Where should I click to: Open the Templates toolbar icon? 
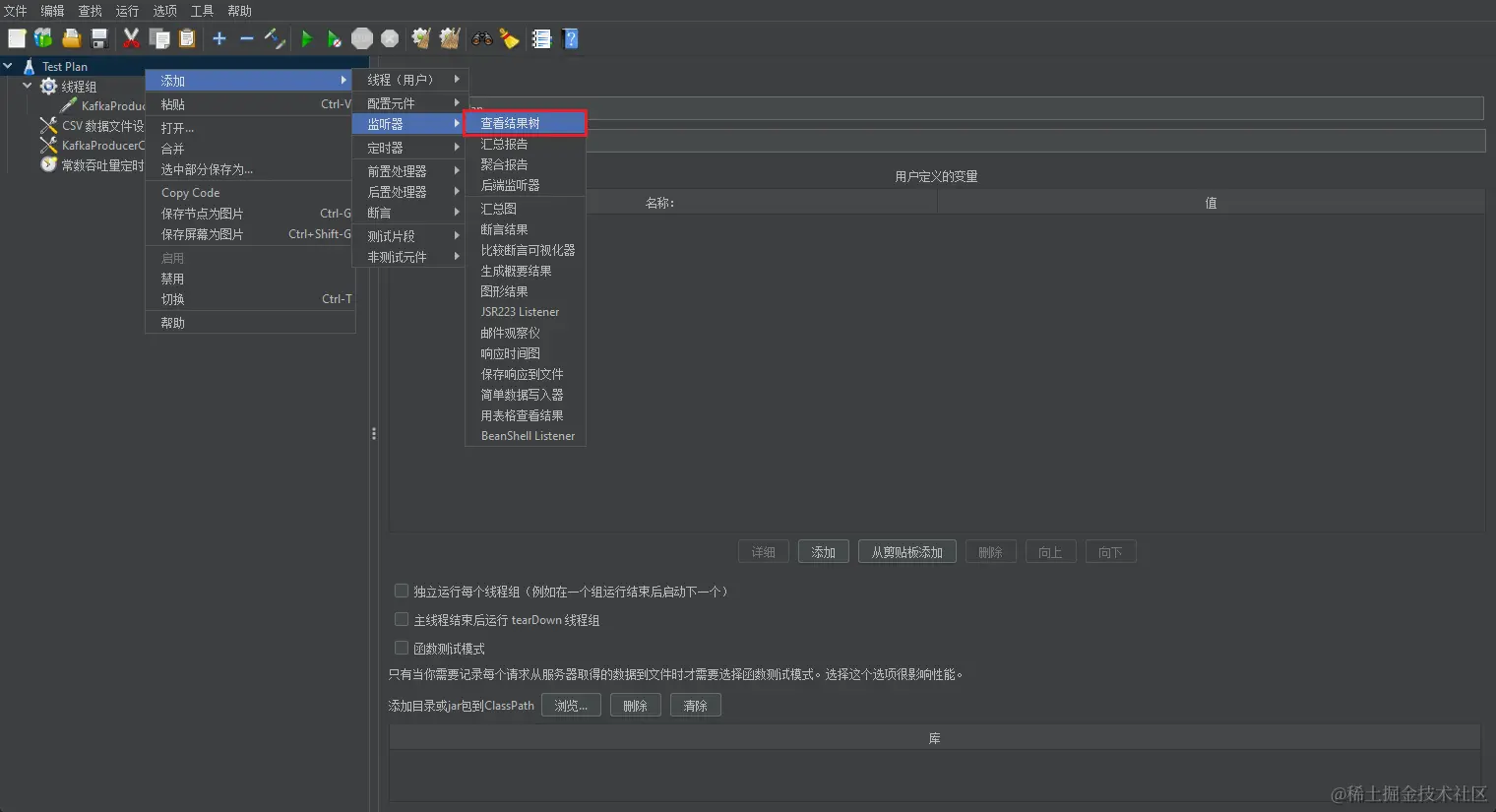43,38
